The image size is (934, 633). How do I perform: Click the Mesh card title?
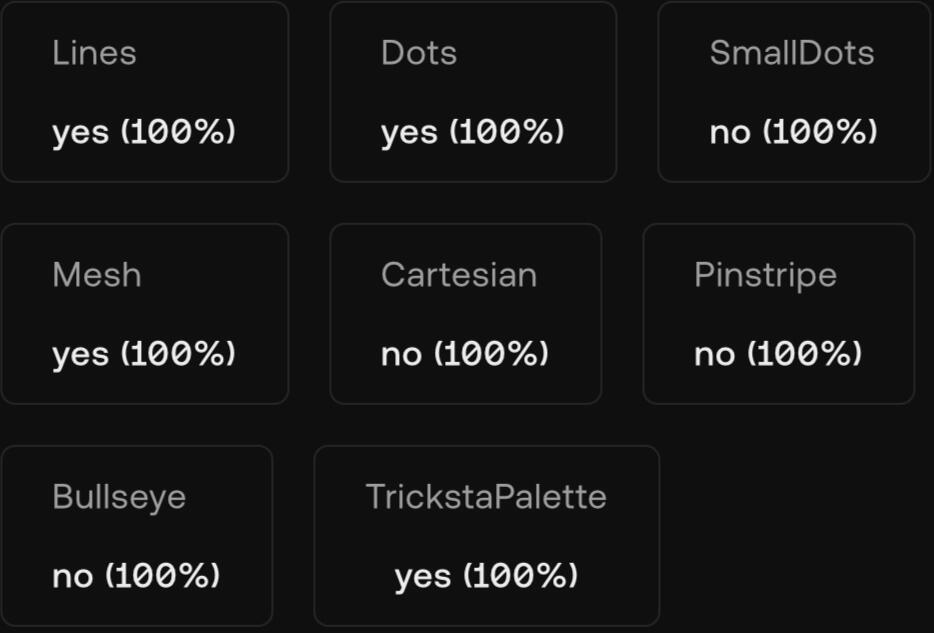[96, 275]
